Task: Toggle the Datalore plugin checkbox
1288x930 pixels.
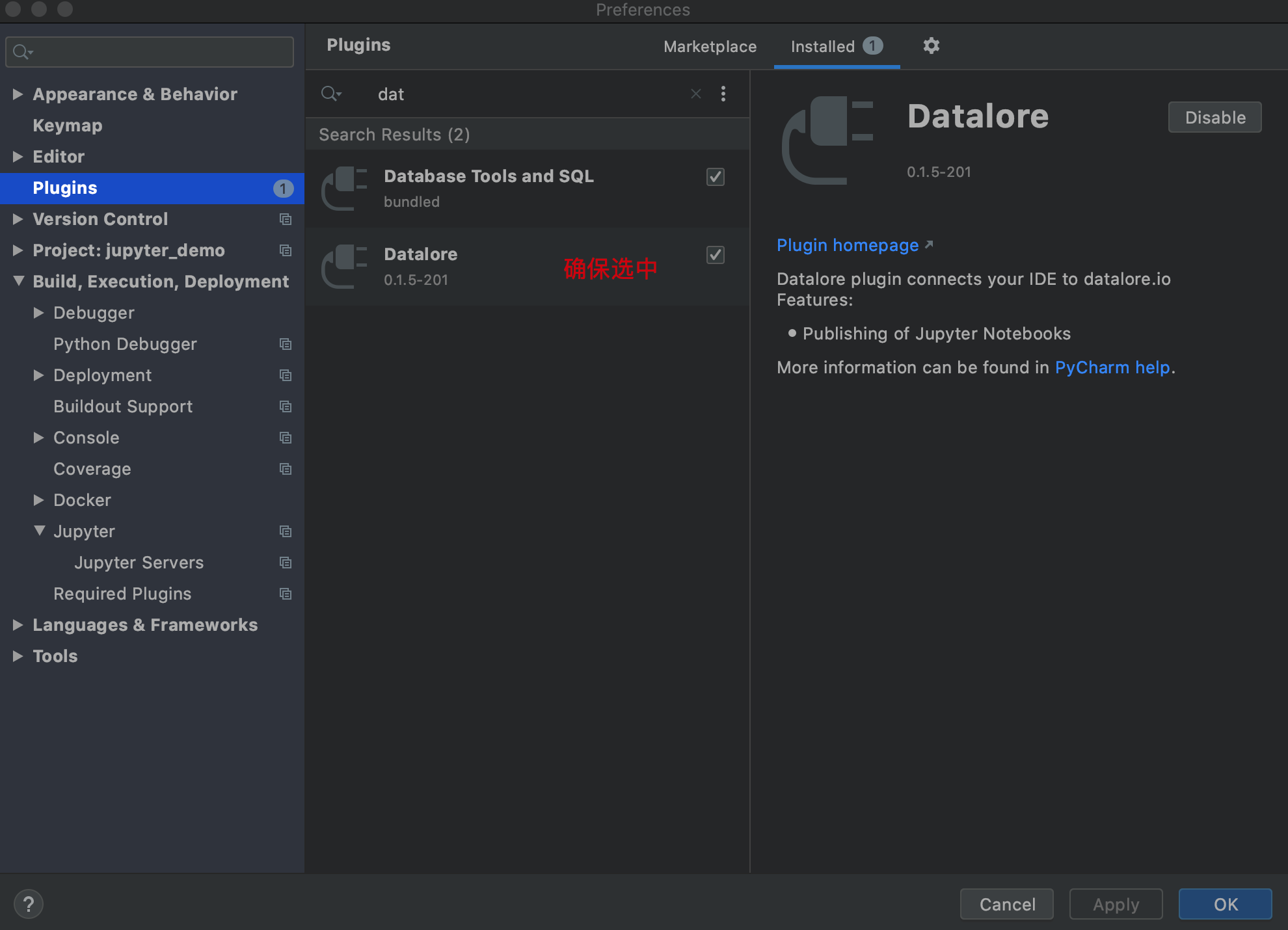Action: (716, 255)
